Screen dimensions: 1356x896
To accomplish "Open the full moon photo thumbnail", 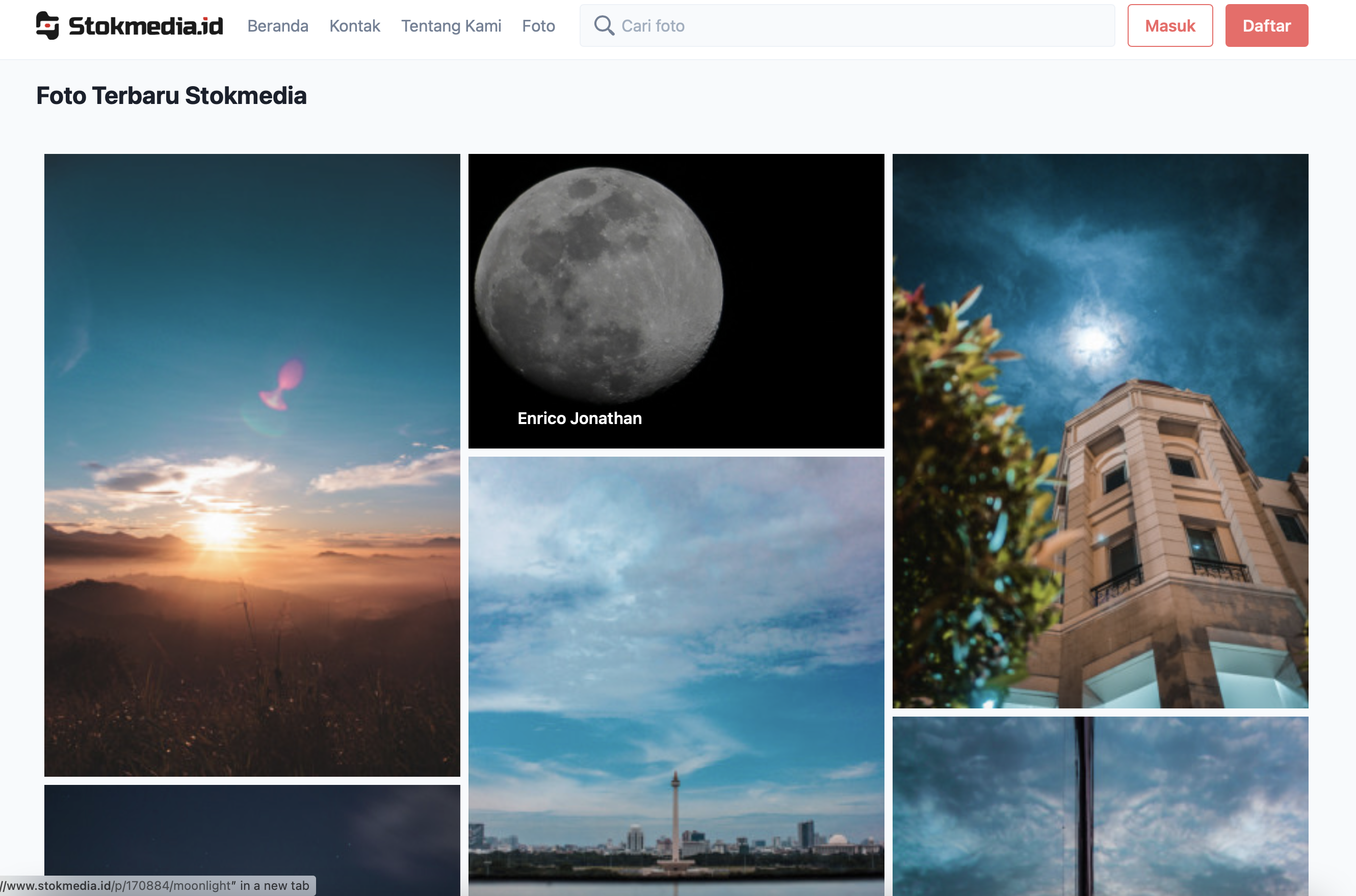I will tap(676, 301).
